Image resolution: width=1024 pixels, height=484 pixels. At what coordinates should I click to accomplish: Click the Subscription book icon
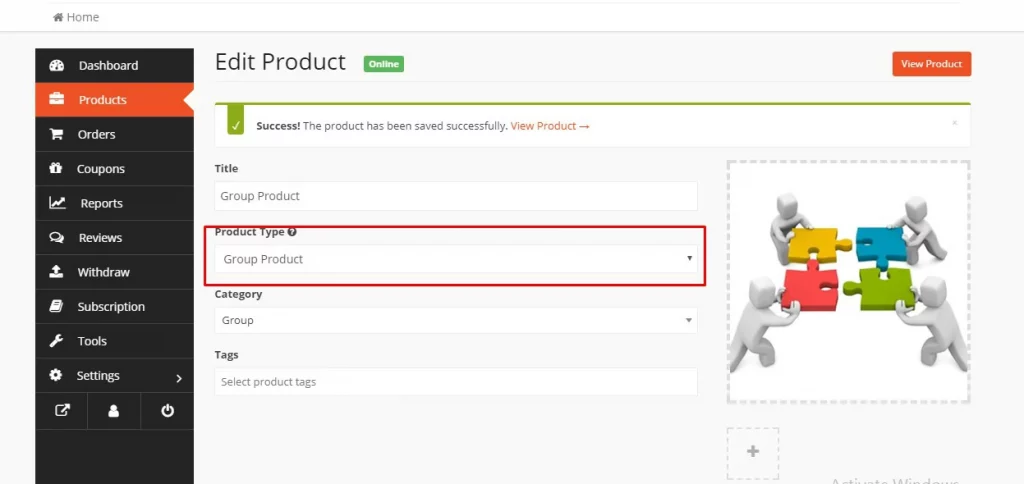[x=56, y=306]
